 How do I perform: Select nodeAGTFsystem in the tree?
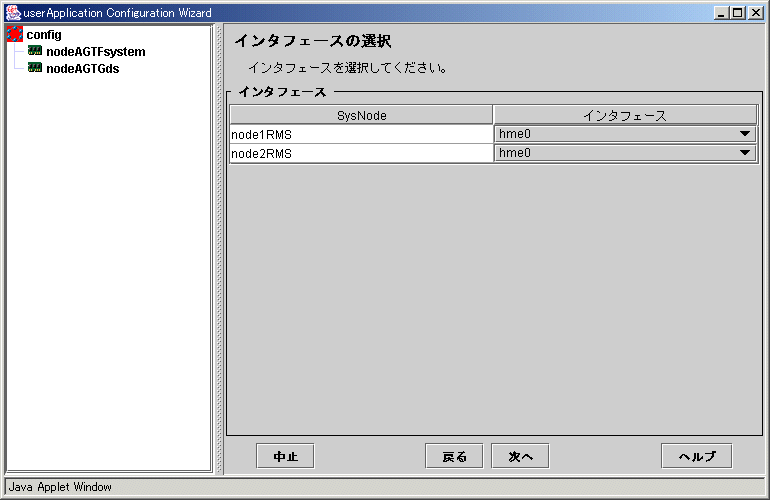point(96,52)
